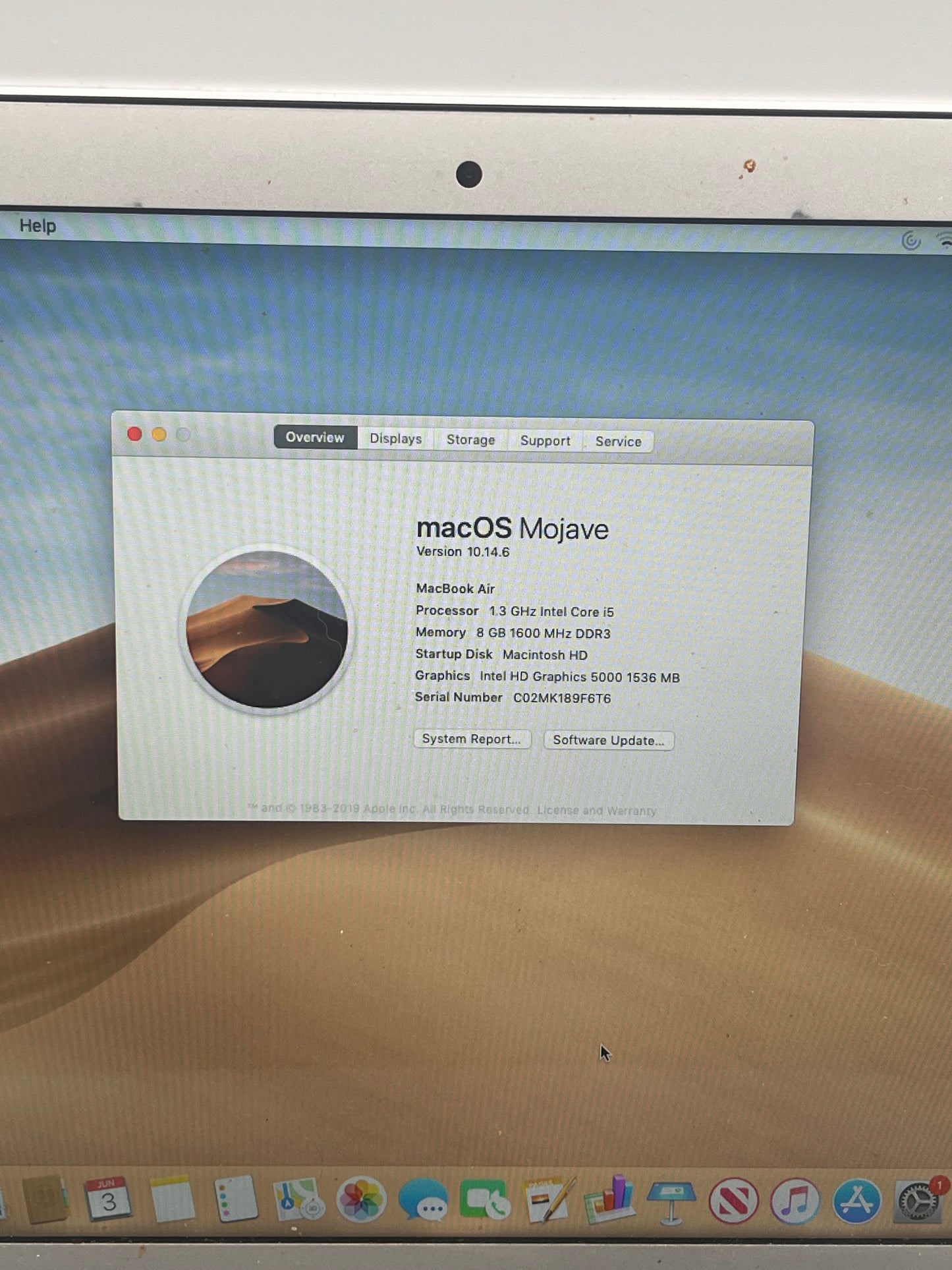Click the macOS Mojave dune artwork

click(x=267, y=630)
